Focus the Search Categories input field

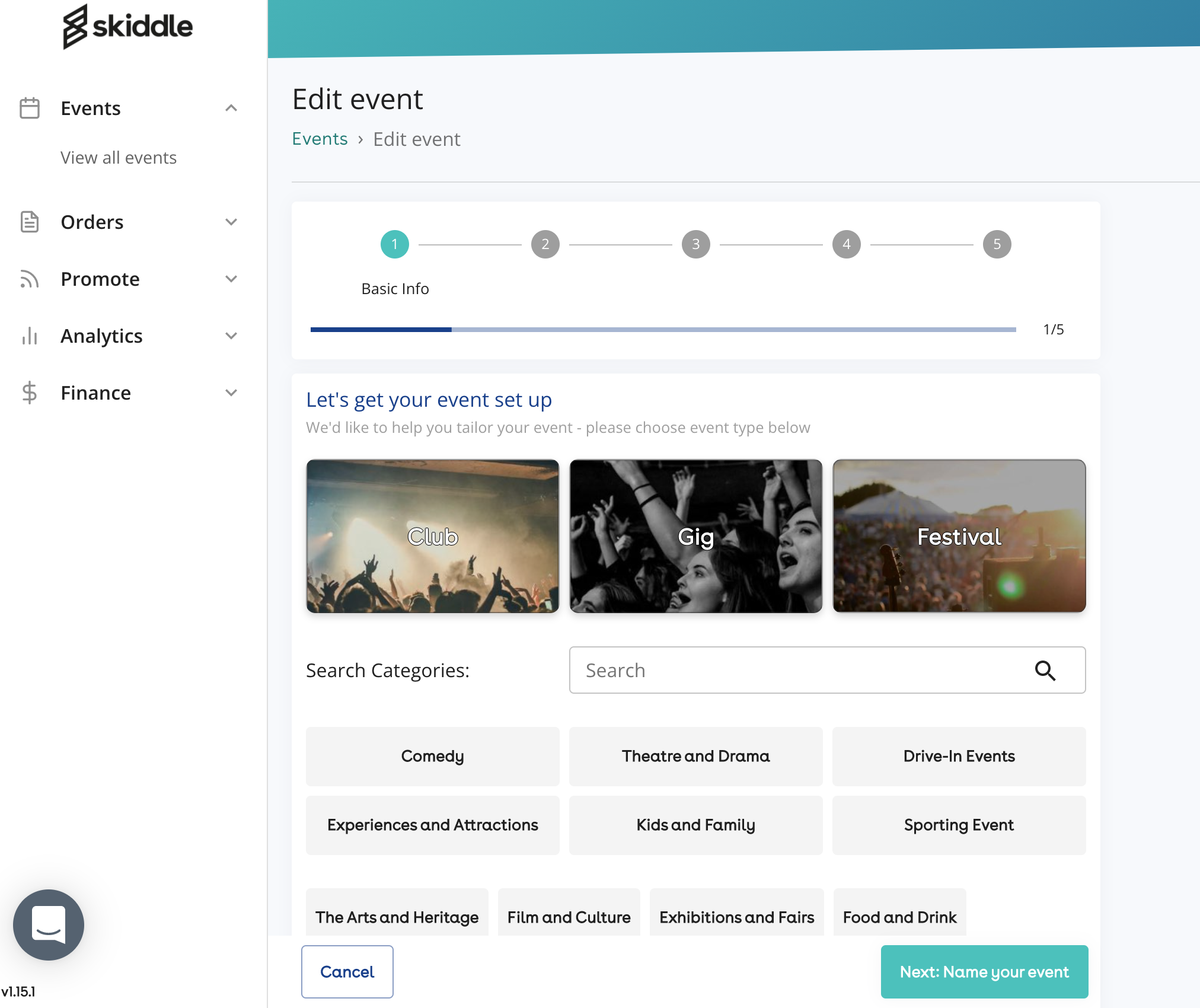pos(800,671)
